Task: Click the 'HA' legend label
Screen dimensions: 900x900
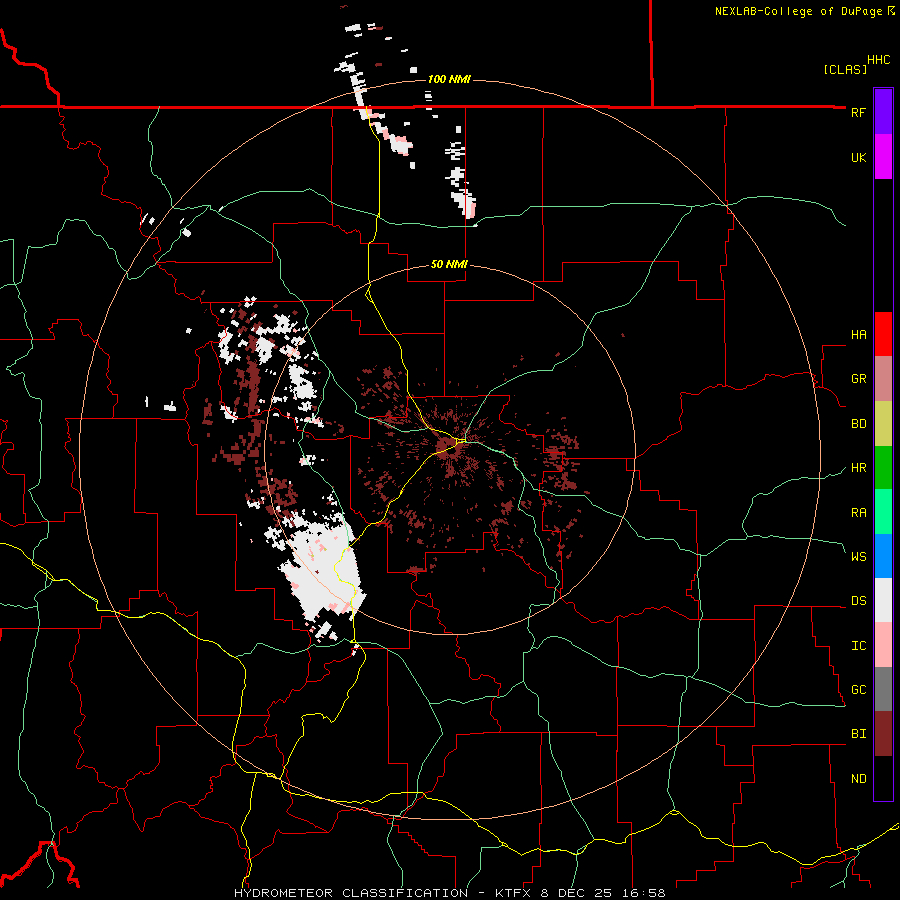Action: click(x=858, y=335)
